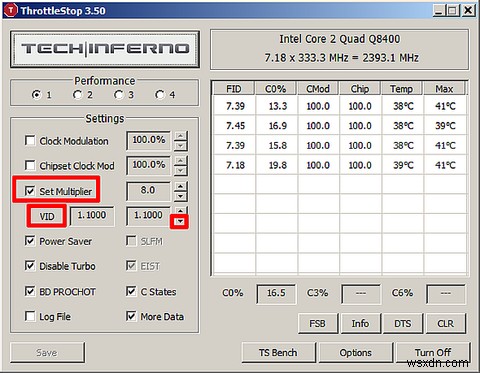
Task: Enable the Clock Modulation checkbox
Action: pyautogui.click(x=30, y=140)
